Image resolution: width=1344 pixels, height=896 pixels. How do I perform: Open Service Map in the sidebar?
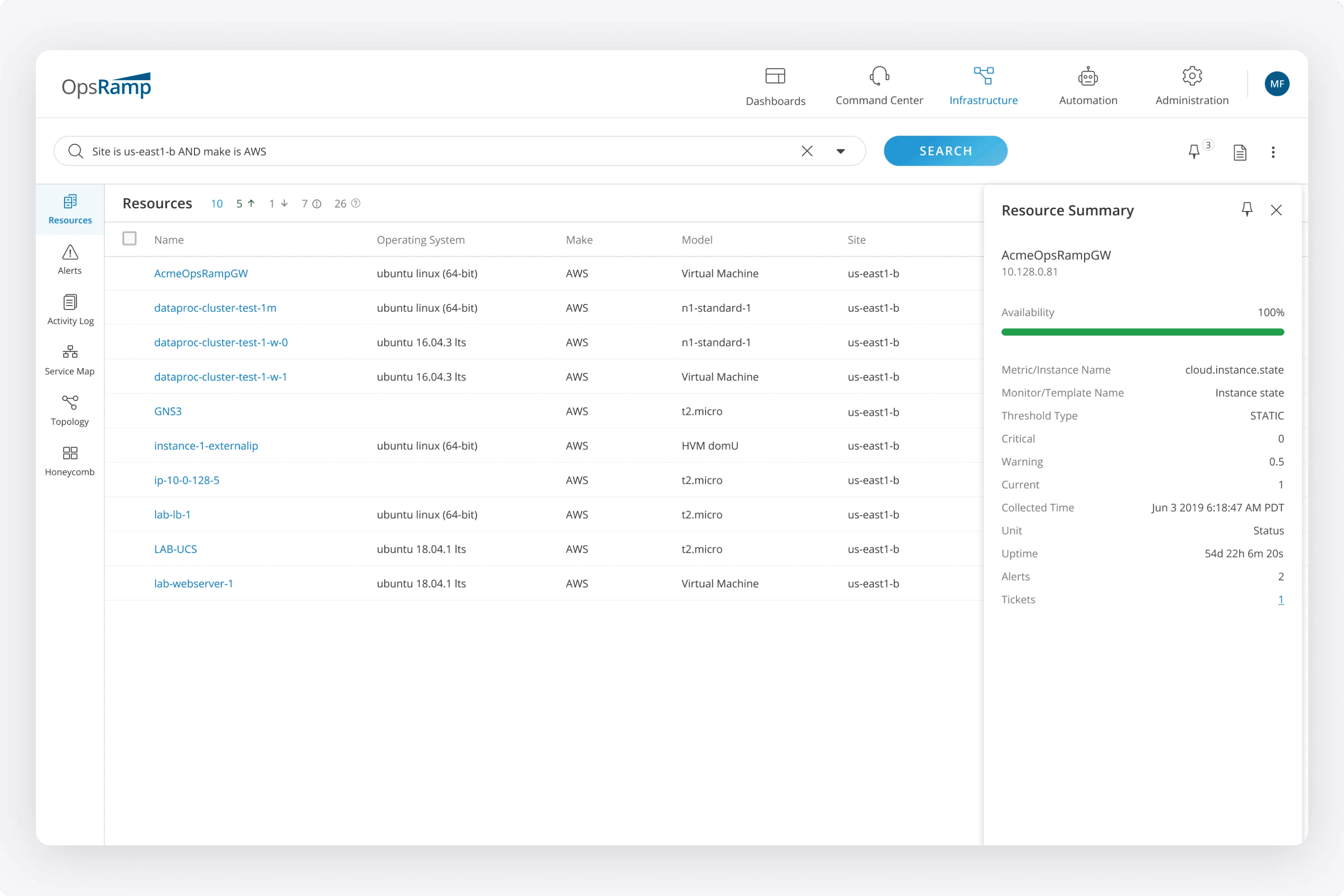(x=70, y=360)
